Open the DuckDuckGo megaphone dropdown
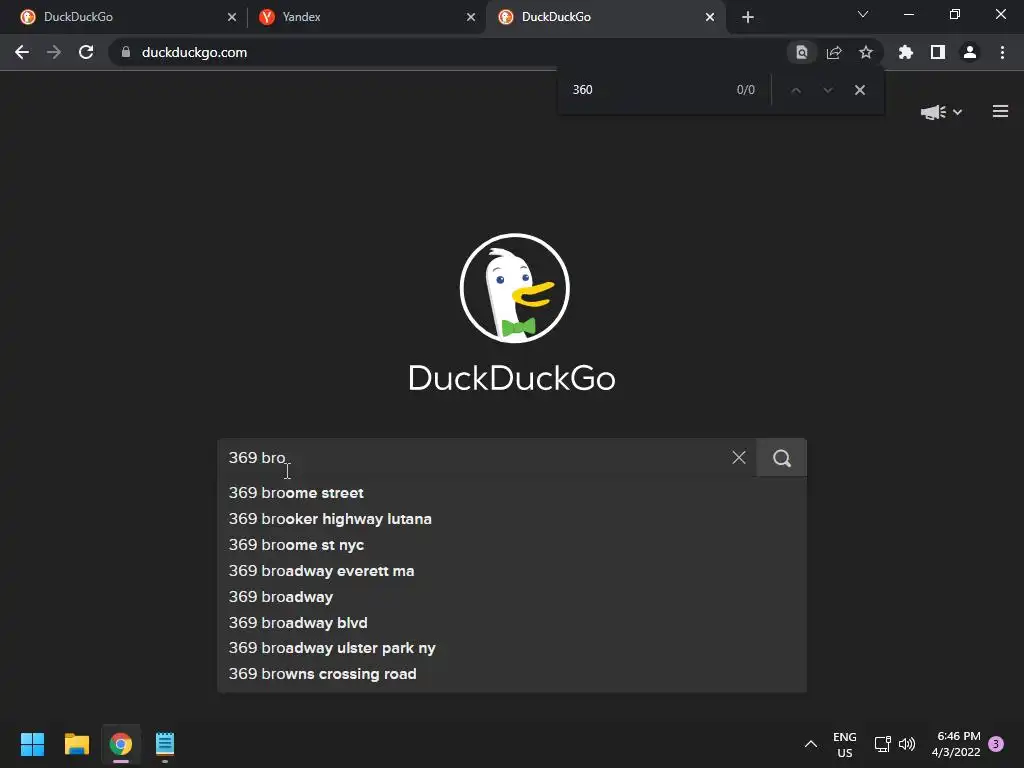Image resolution: width=1024 pixels, height=768 pixels. 941,112
